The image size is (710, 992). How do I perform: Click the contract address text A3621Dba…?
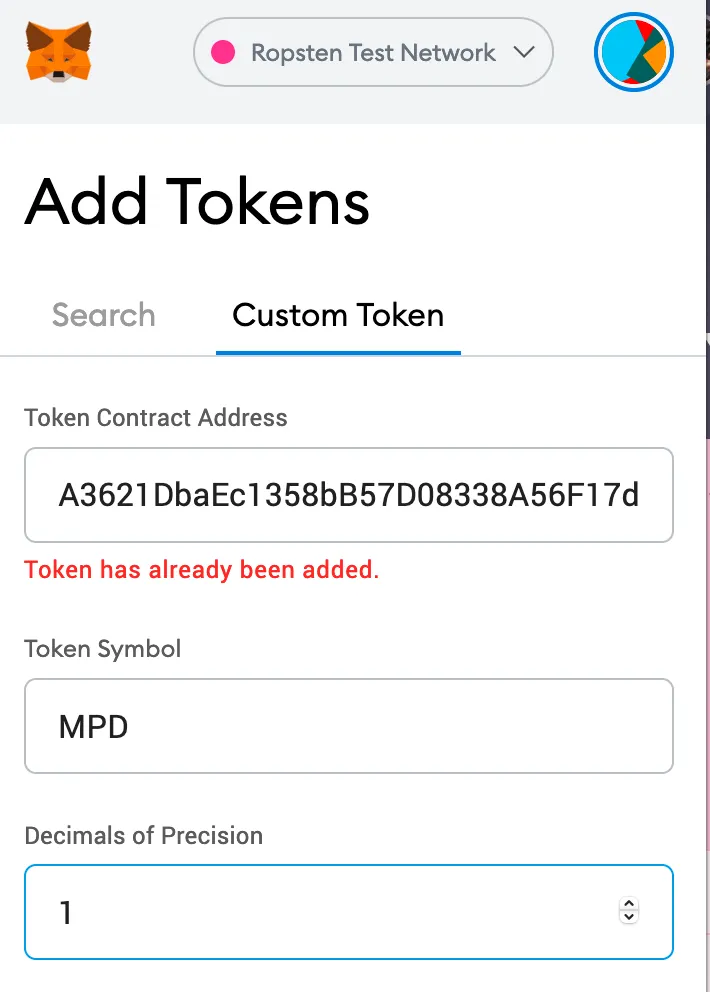348,495
